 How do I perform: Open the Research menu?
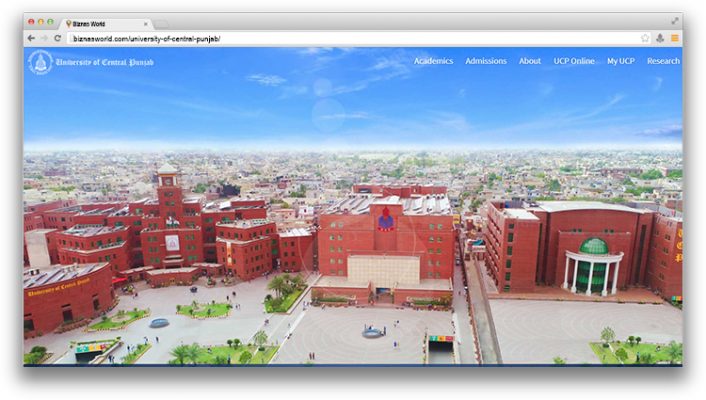click(x=663, y=61)
